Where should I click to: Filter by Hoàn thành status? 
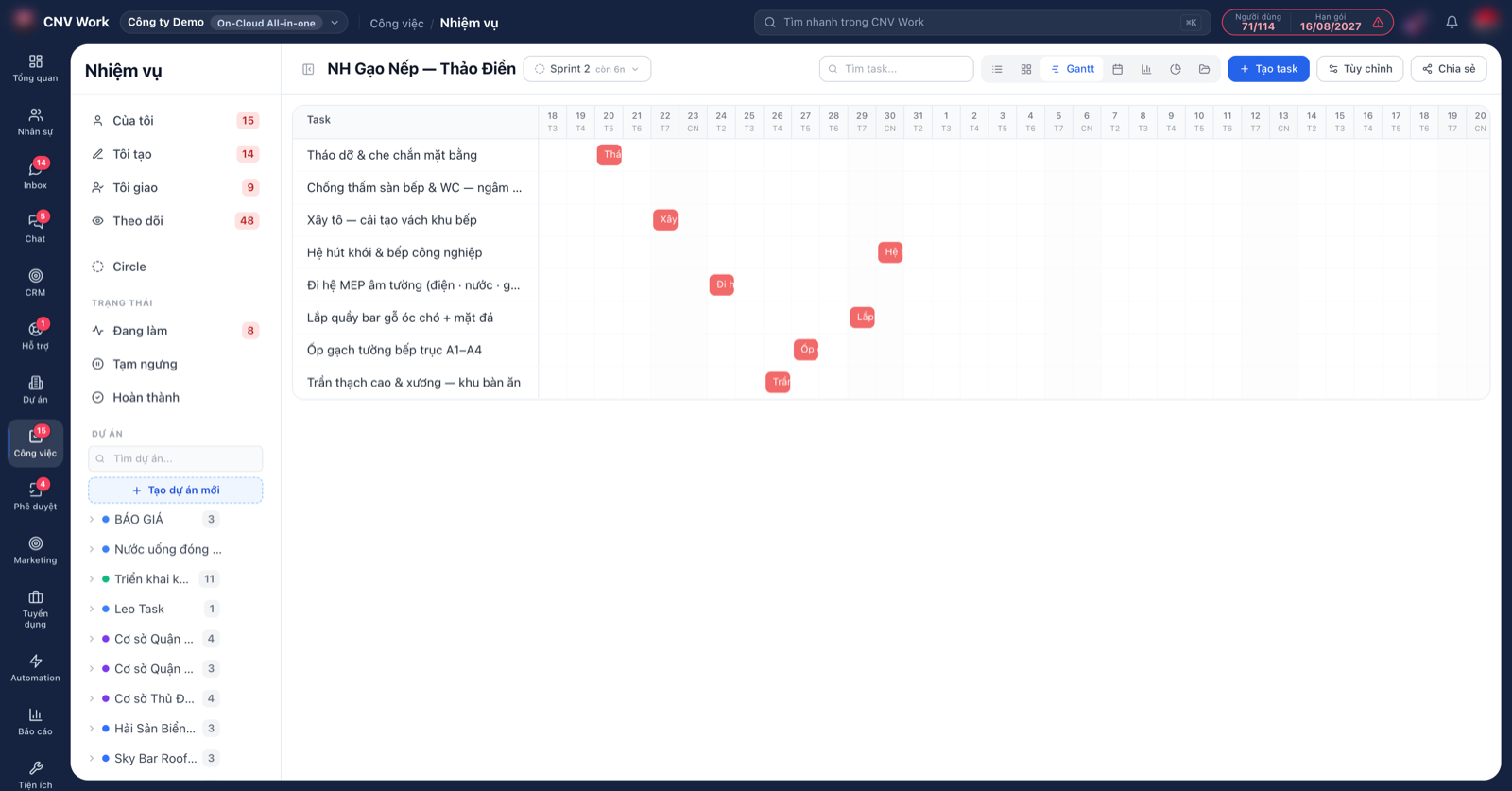(x=175, y=398)
